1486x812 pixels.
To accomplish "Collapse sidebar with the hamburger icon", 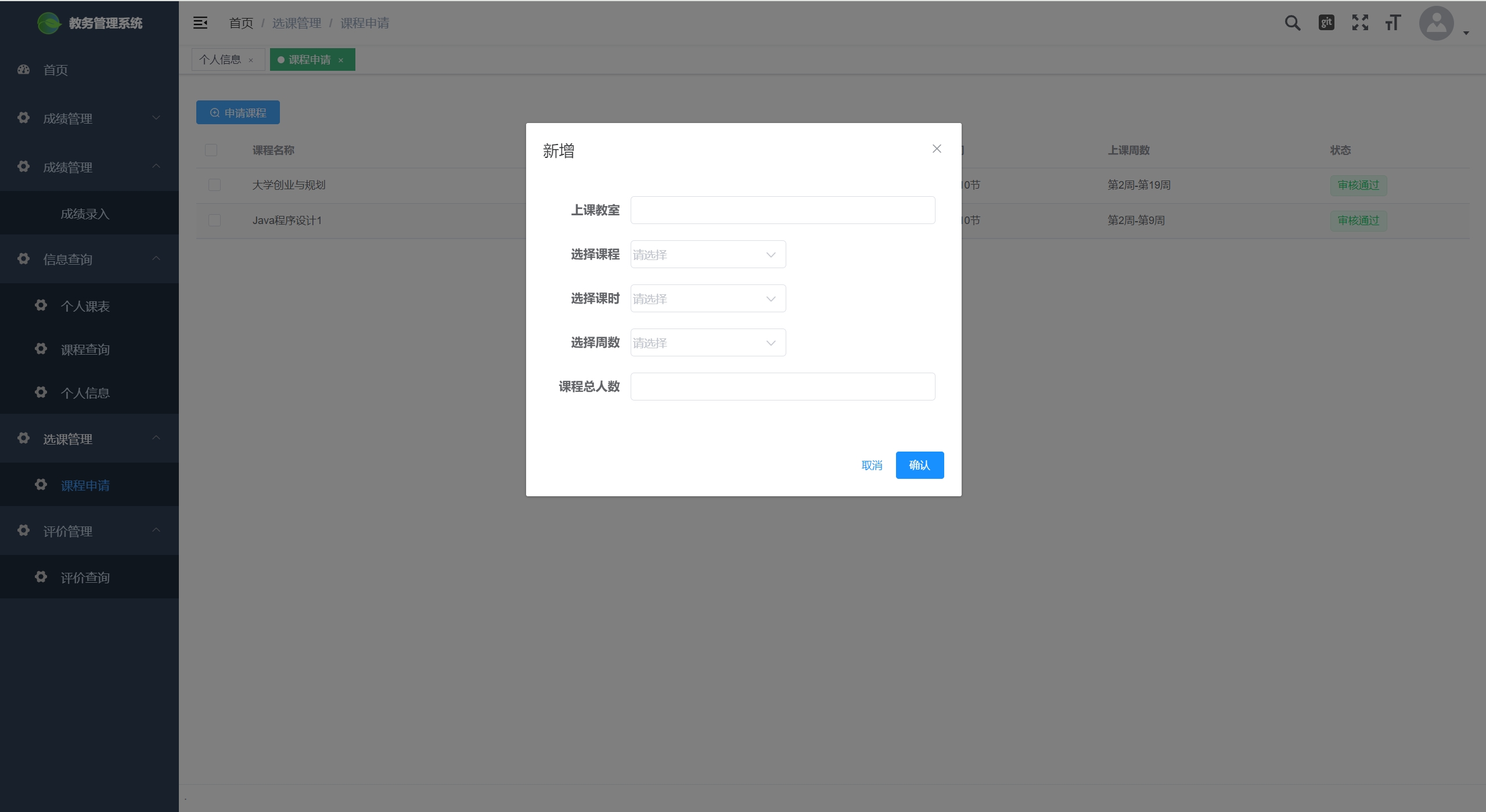I will pyautogui.click(x=200, y=23).
